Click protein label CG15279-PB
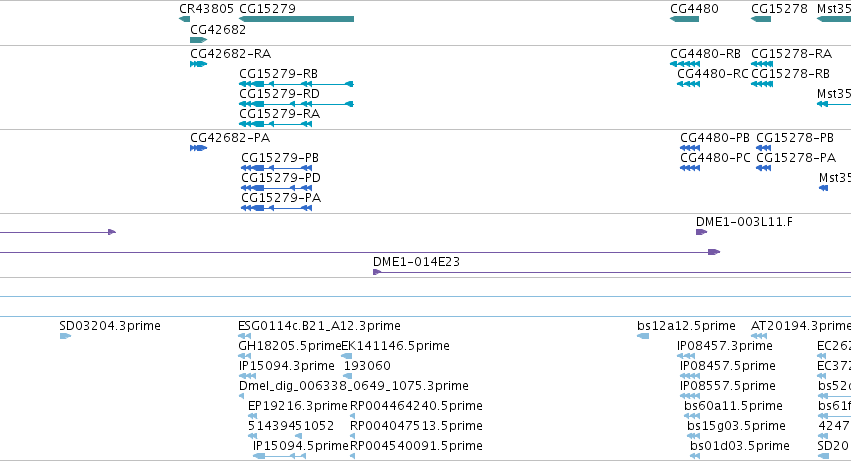The width and height of the screenshot is (851, 461). coord(280,158)
